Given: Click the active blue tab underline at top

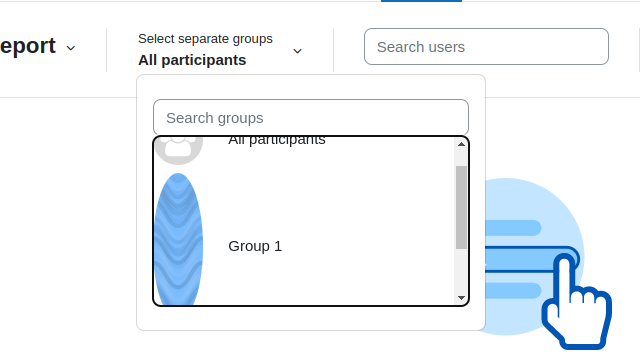Looking at the screenshot, I should [421, 1].
